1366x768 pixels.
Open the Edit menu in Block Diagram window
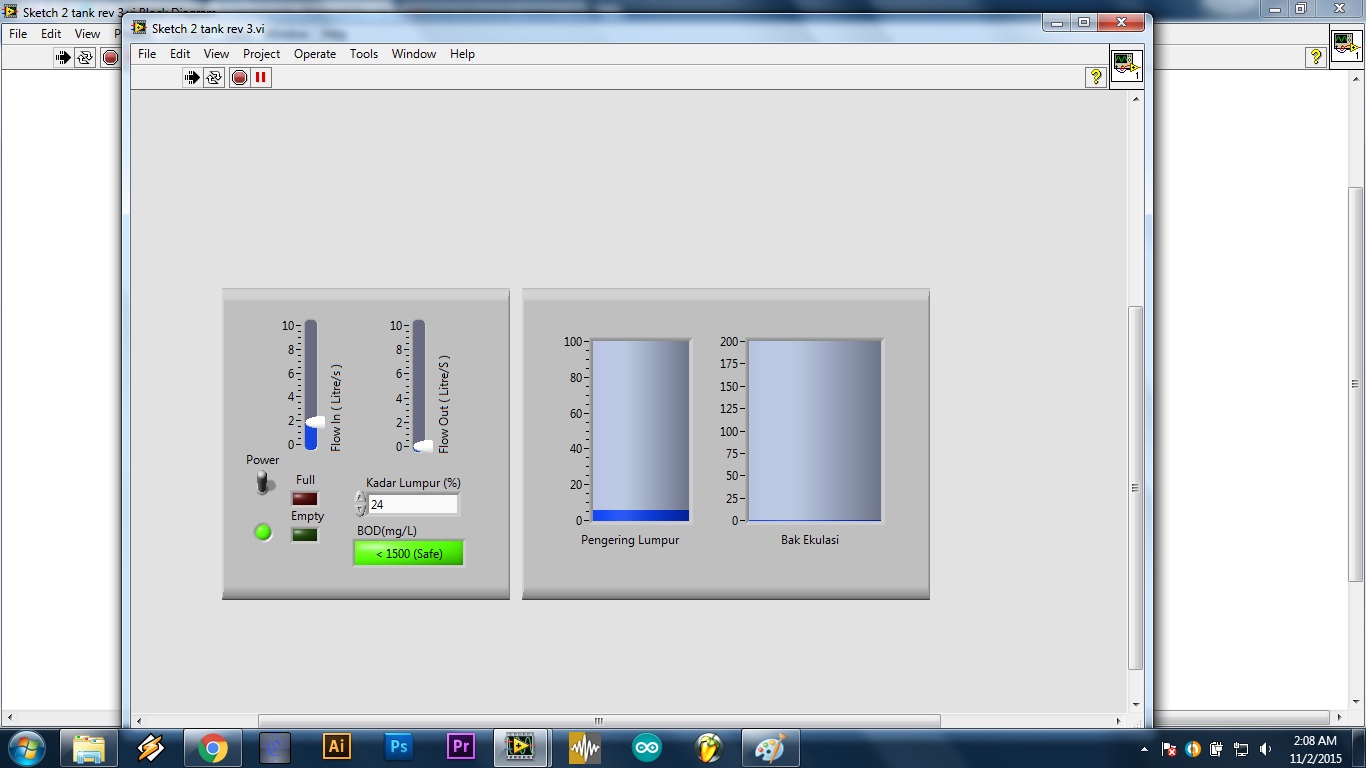point(51,34)
